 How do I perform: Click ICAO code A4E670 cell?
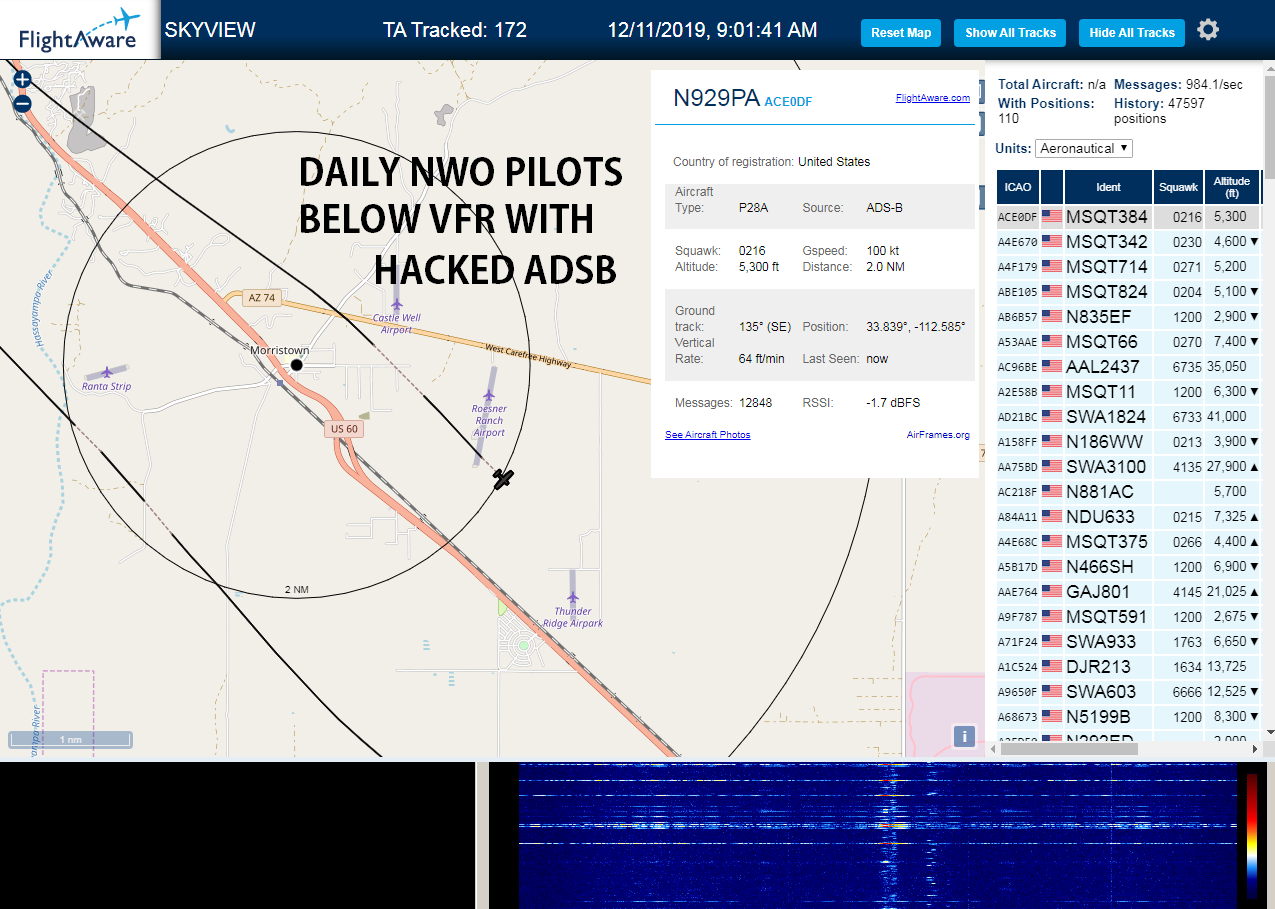click(1017, 241)
